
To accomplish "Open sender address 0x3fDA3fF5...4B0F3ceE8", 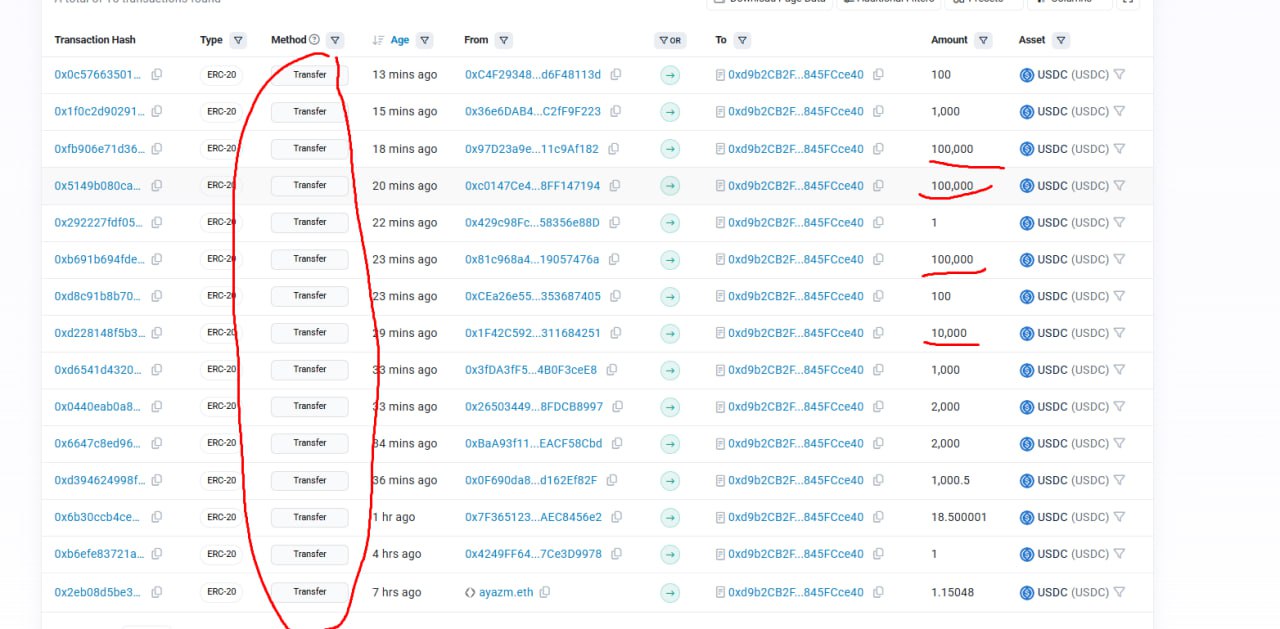I will click(x=531, y=370).
